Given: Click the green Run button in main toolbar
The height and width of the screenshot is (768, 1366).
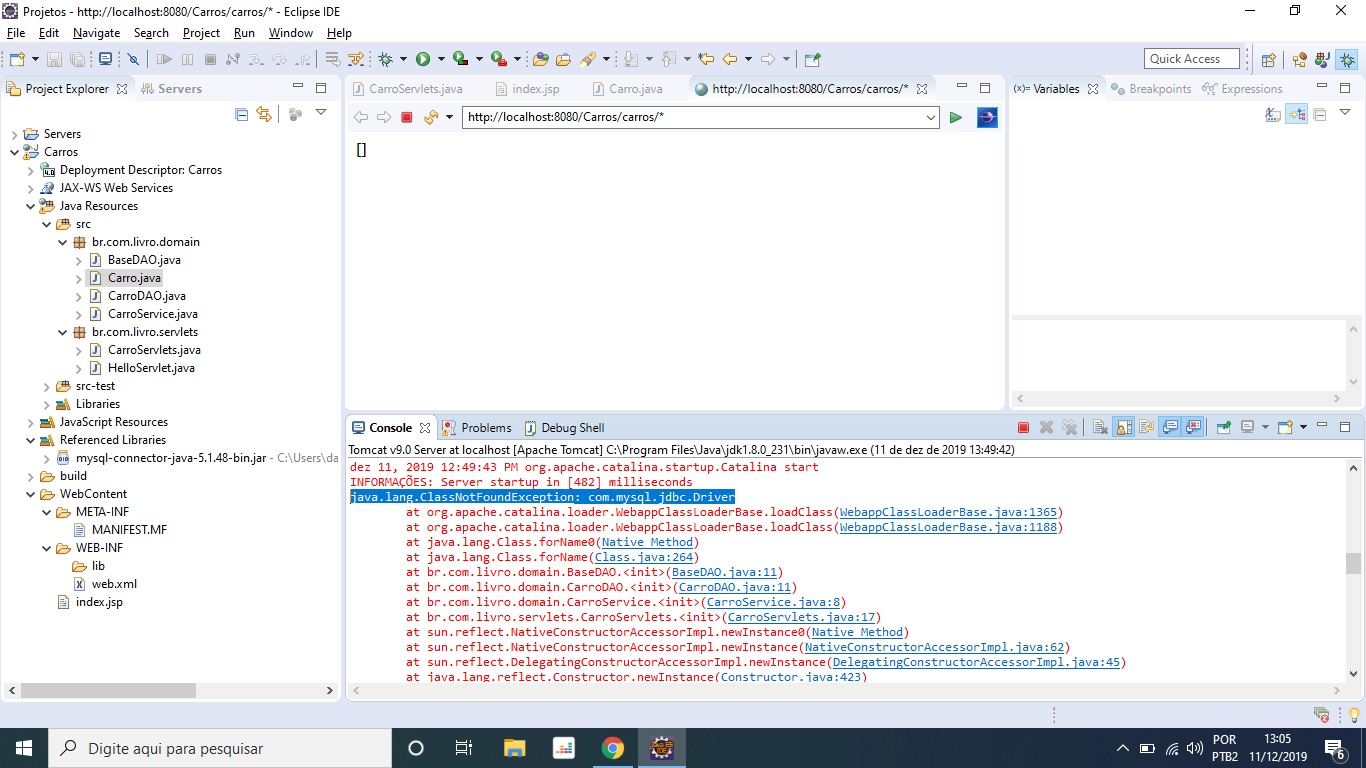Looking at the screenshot, I should pos(423,59).
